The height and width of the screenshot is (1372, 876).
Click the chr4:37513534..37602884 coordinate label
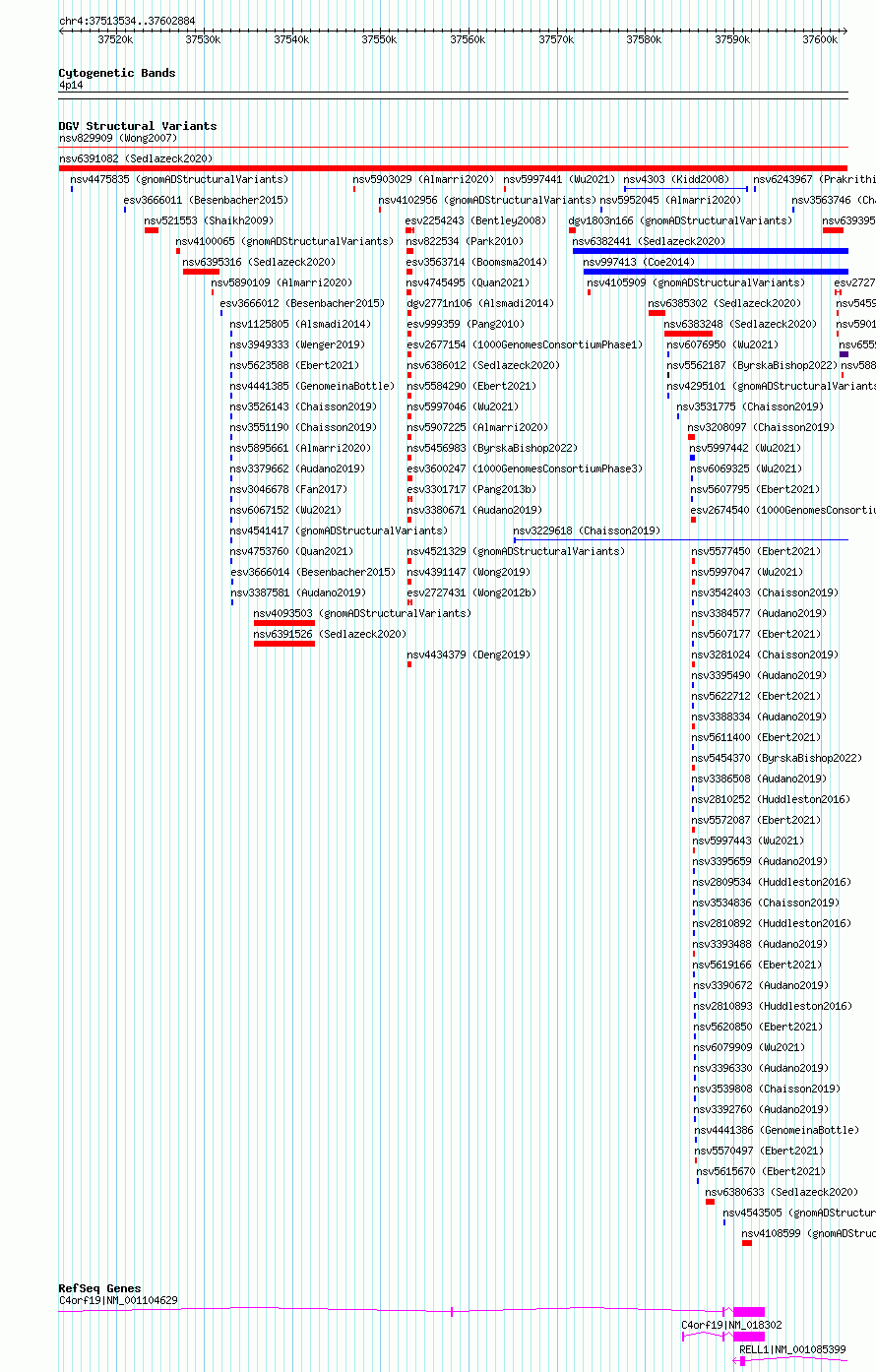click(127, 21)
